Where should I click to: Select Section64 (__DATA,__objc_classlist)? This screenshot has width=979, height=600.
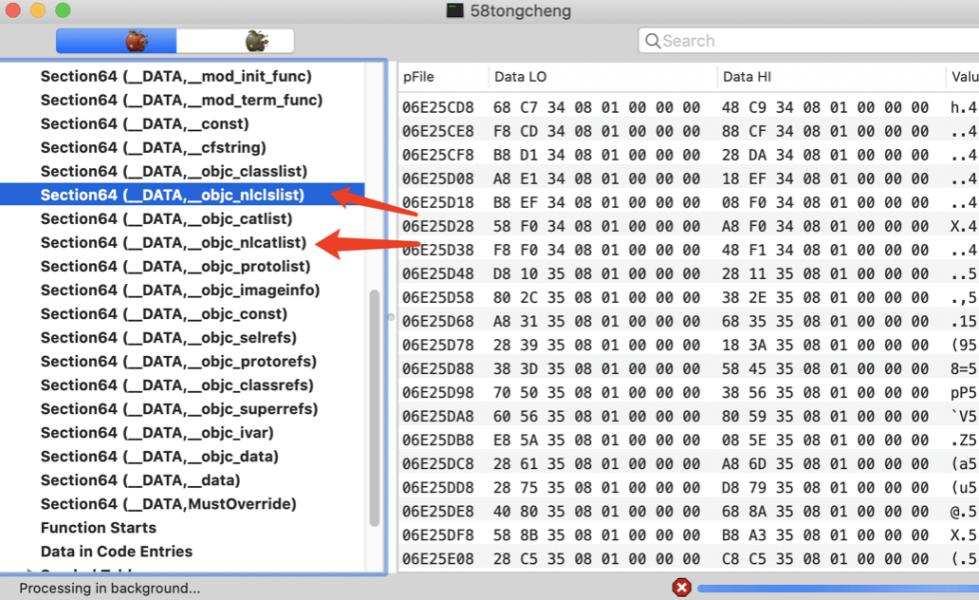(174, 171)
